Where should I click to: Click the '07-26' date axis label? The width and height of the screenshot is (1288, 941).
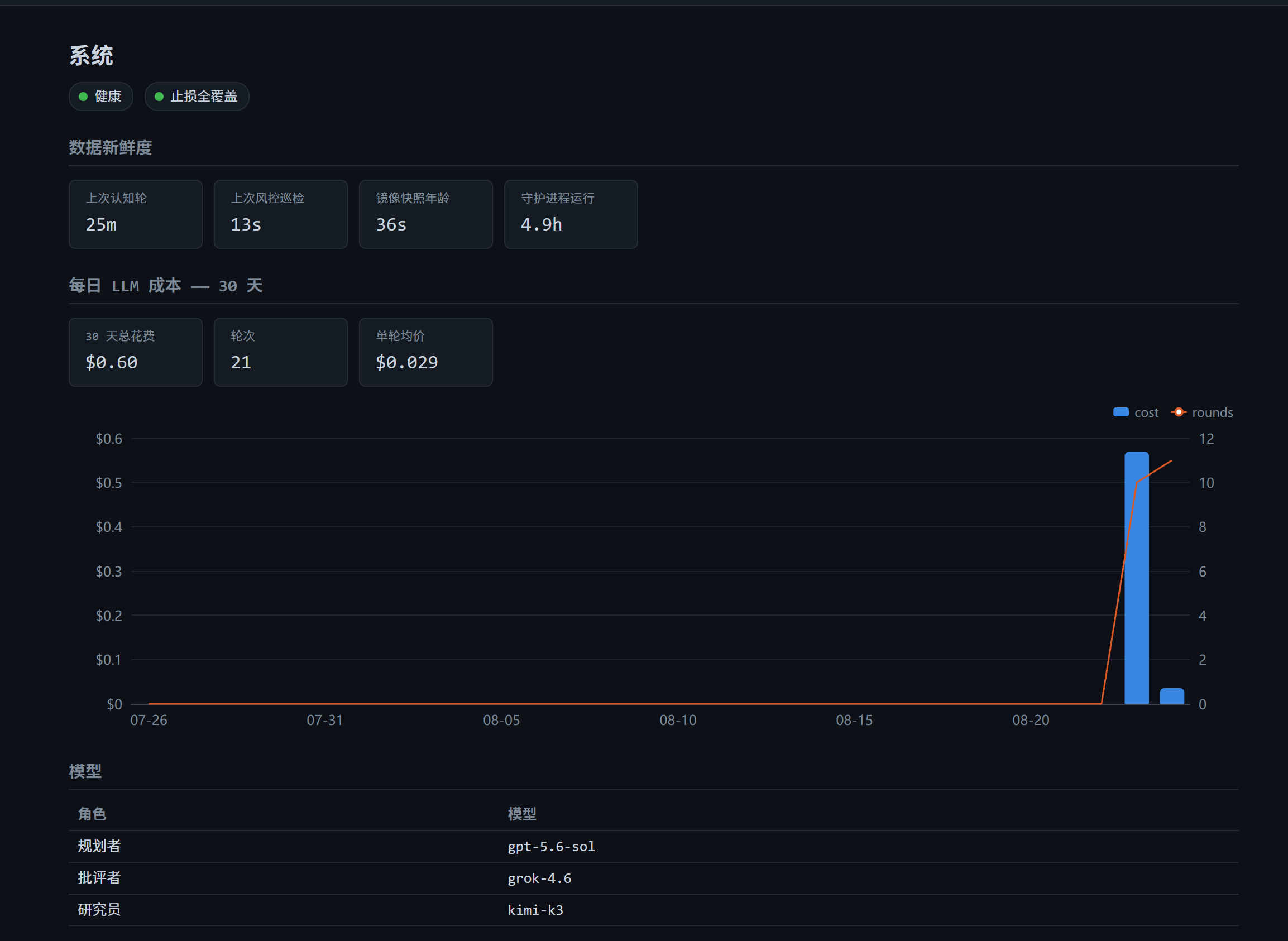[149, 720]
